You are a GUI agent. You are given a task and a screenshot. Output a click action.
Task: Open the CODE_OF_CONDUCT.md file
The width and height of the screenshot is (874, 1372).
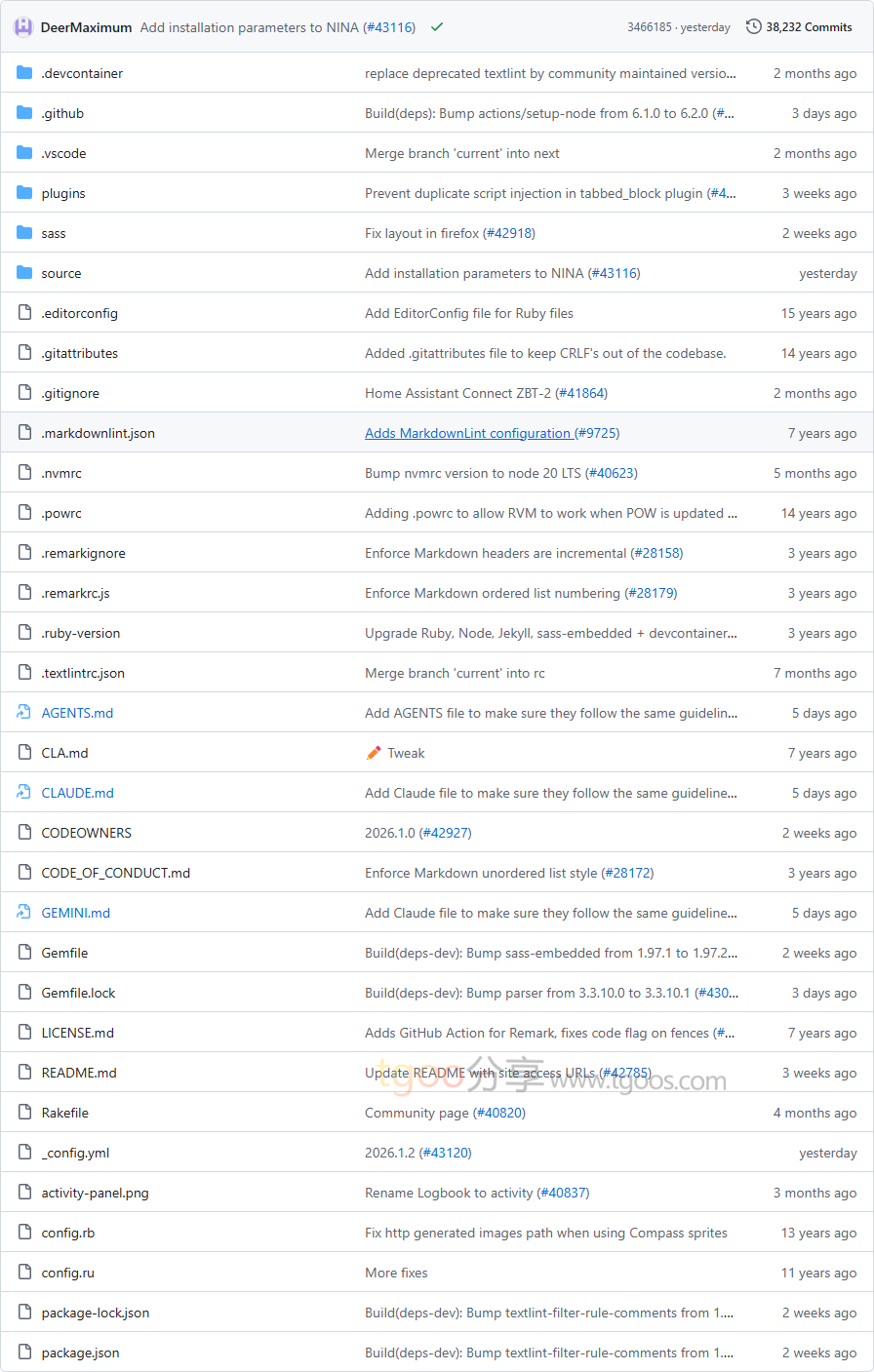116,873
